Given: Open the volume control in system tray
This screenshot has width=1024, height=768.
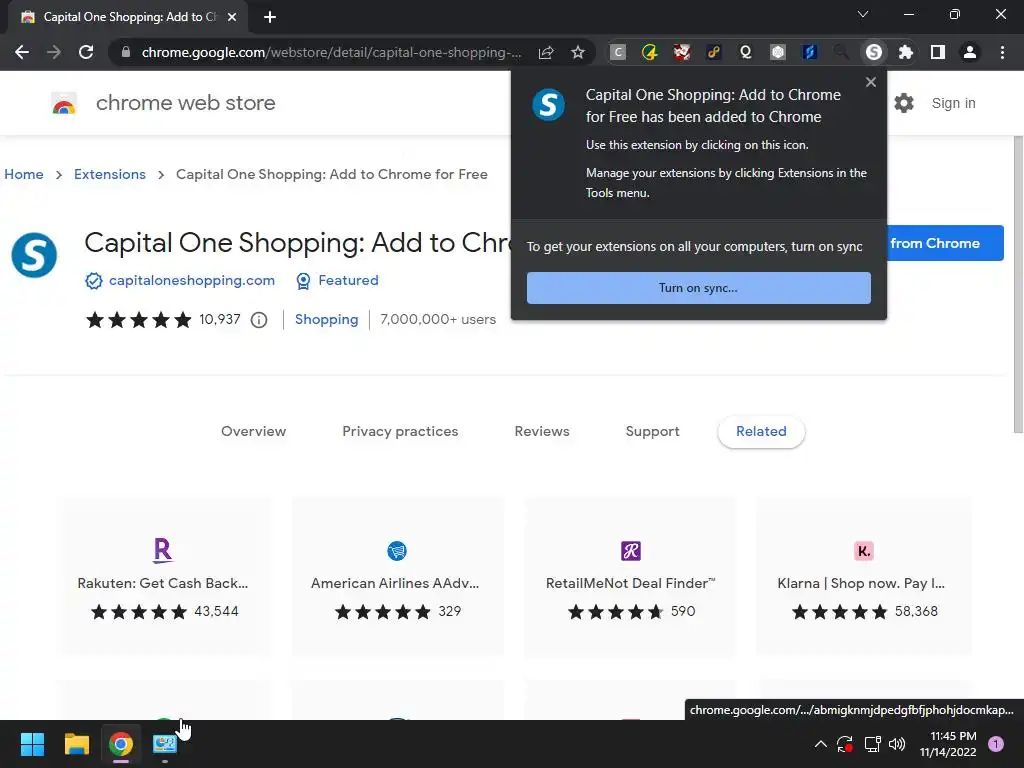Looking at the screenshot, I should coord(898,744).
